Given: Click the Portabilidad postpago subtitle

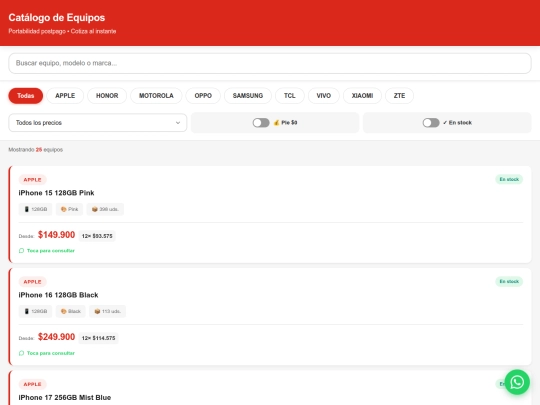Looking at the screenshot, I should pos(62,31).
